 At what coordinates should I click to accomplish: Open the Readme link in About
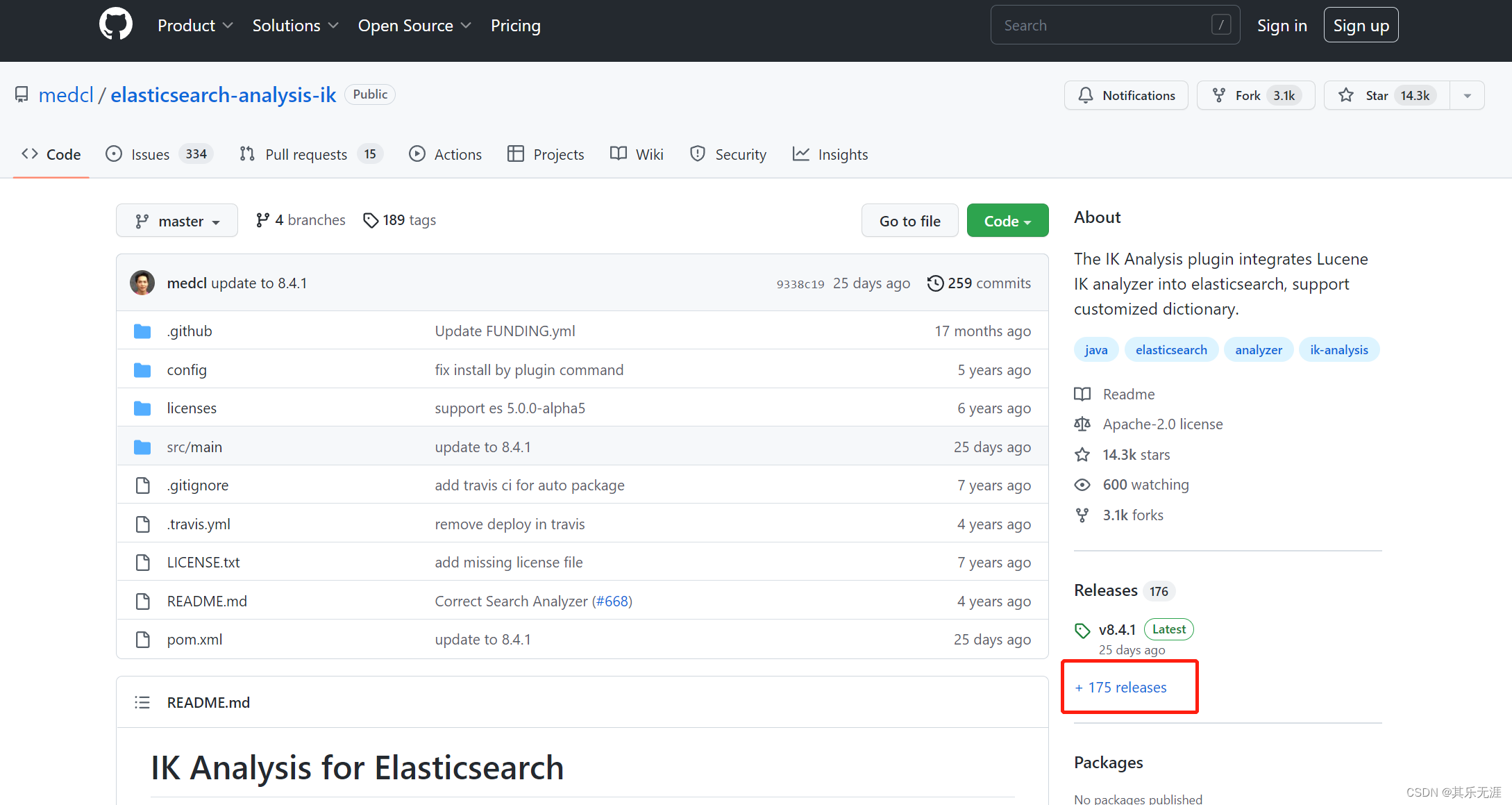[x=1115, y=395]
